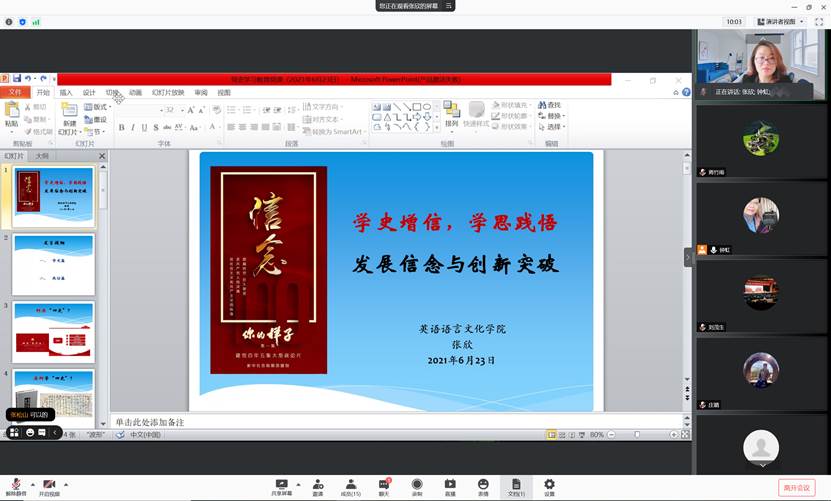Viewport: 831px width, 501px height.
Task: Open the Insert ribbon tab
Action: coord(66,92)
